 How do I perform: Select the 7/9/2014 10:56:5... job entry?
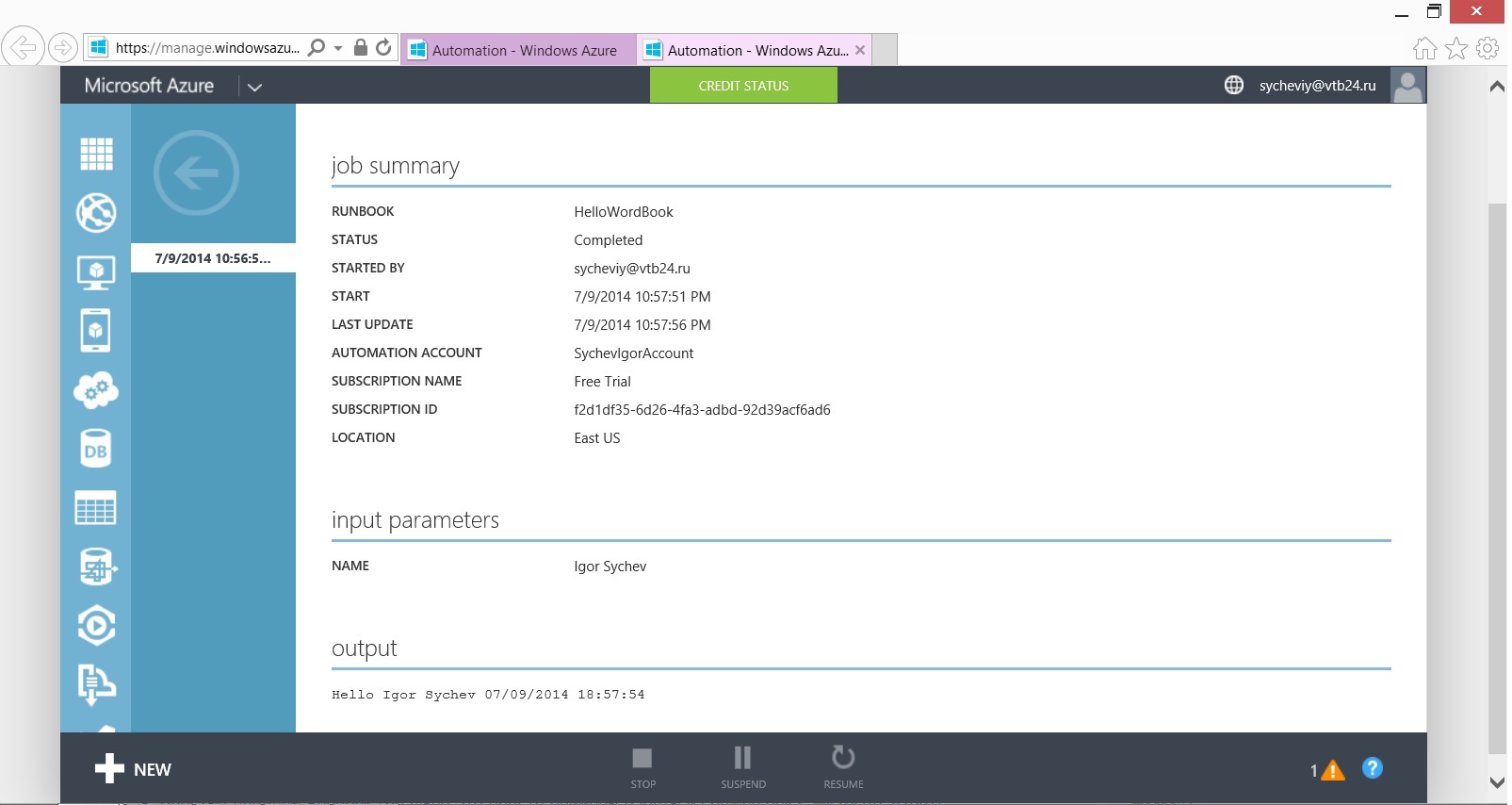(213, 258)
